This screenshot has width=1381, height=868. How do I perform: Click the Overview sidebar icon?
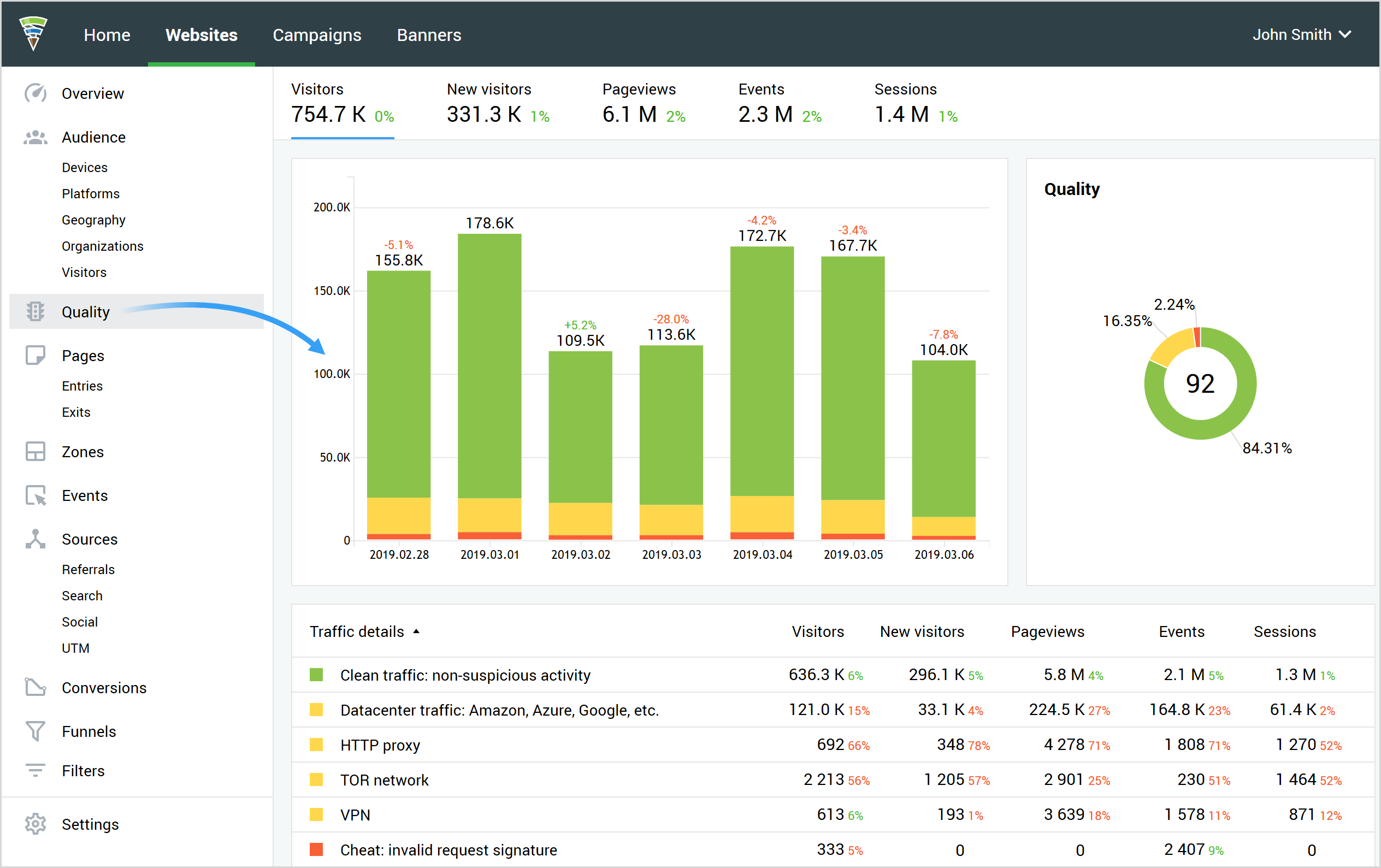click(x=35, y=93)
